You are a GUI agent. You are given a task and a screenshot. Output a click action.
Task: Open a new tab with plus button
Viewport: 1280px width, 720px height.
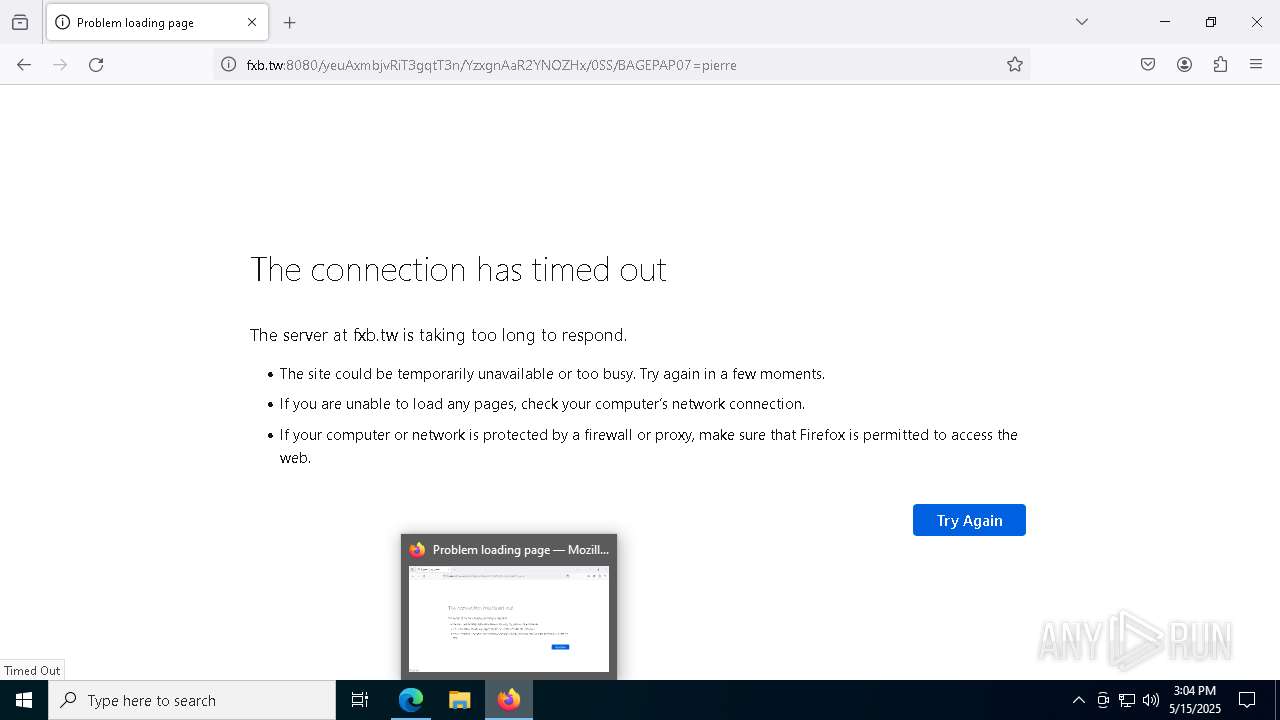pyautogui.click(x=290, y=22)
